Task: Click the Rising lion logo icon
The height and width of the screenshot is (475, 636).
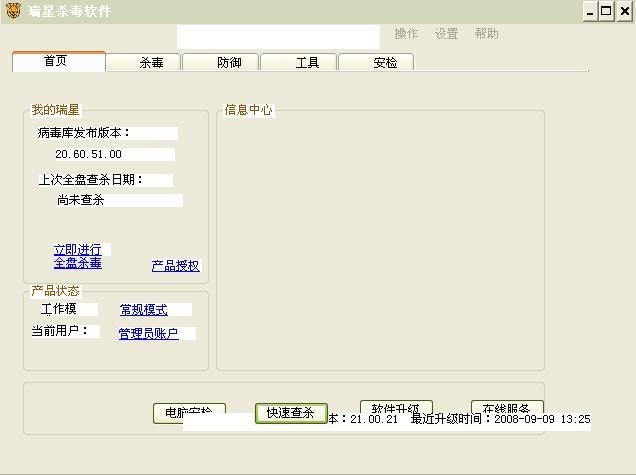Action: click(13, 11)
